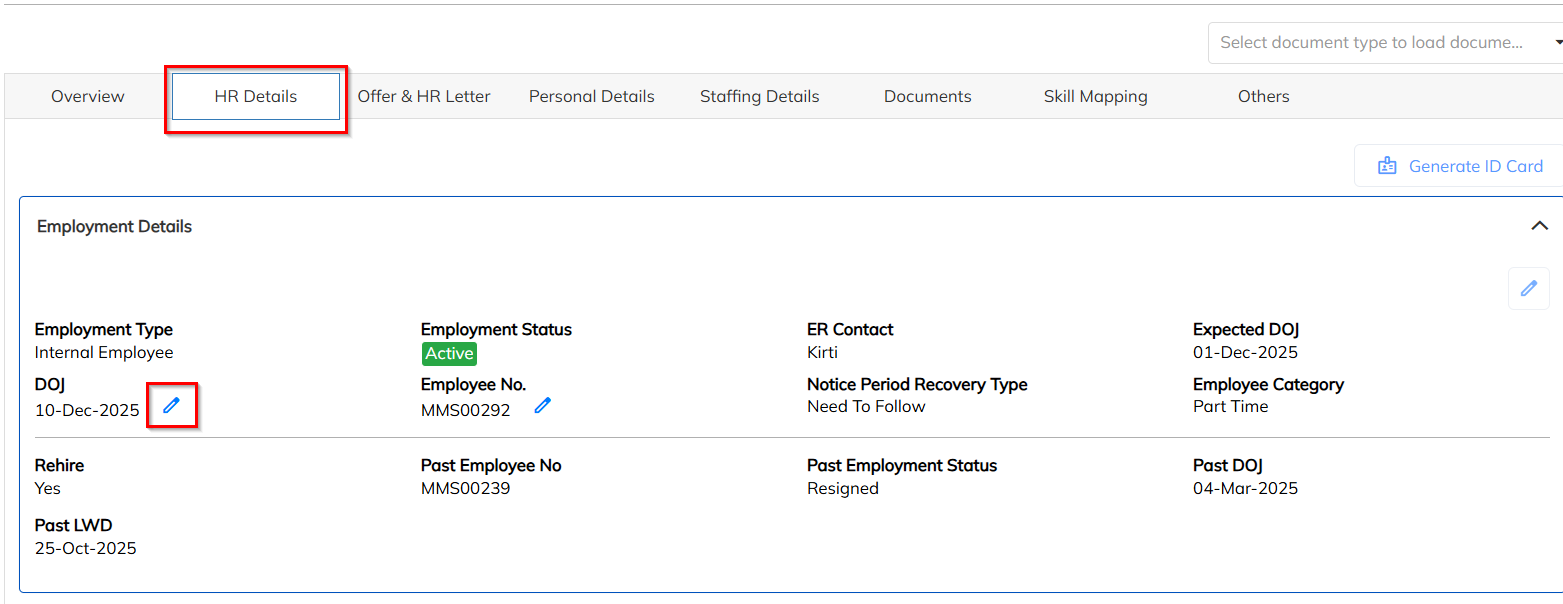Click the DOJ value 10-Dec-2025
Viewport: 1563px width, 604px height.
[x=87, y=410]
